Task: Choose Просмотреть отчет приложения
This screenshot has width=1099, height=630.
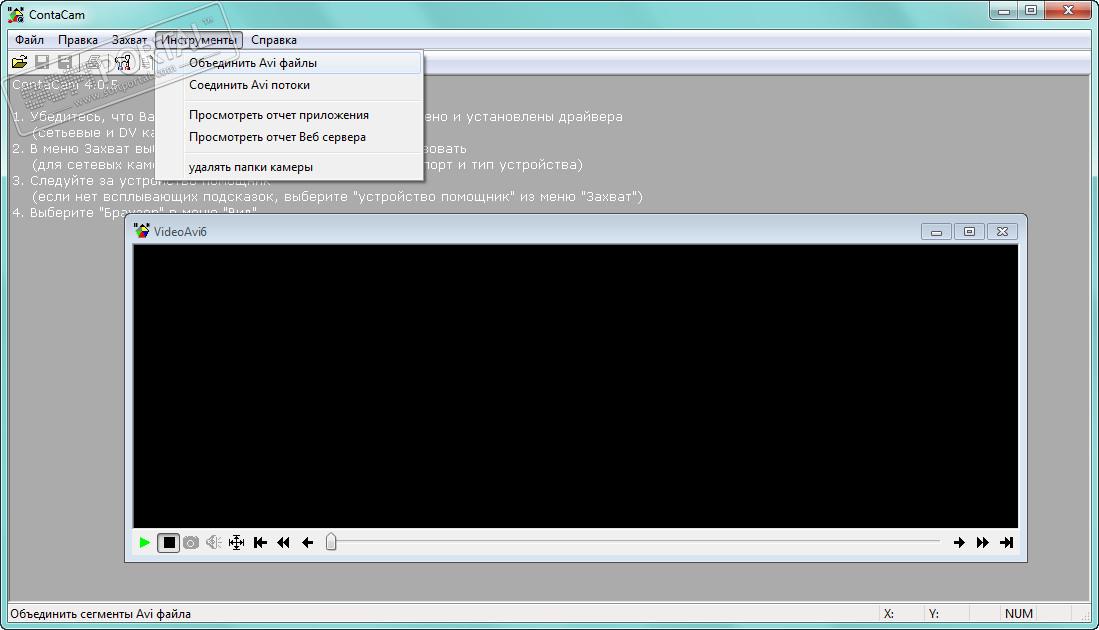Action: (x=289, y=115)
